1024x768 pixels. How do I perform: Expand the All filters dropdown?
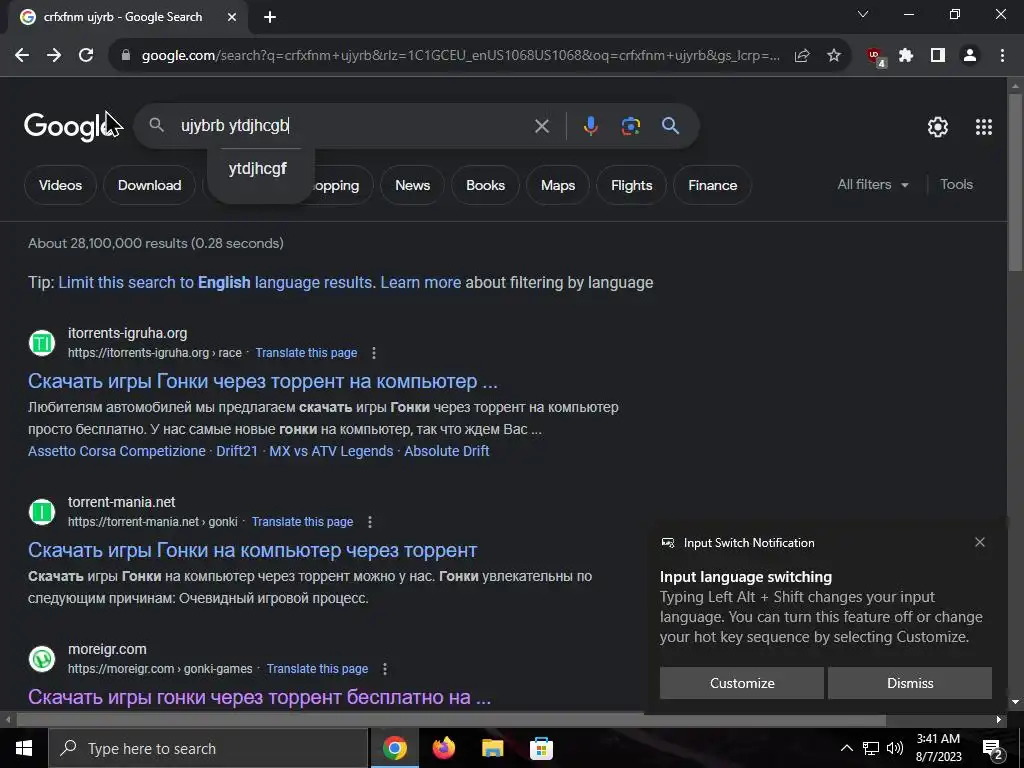pyautogui.click(x=873, y=185)
